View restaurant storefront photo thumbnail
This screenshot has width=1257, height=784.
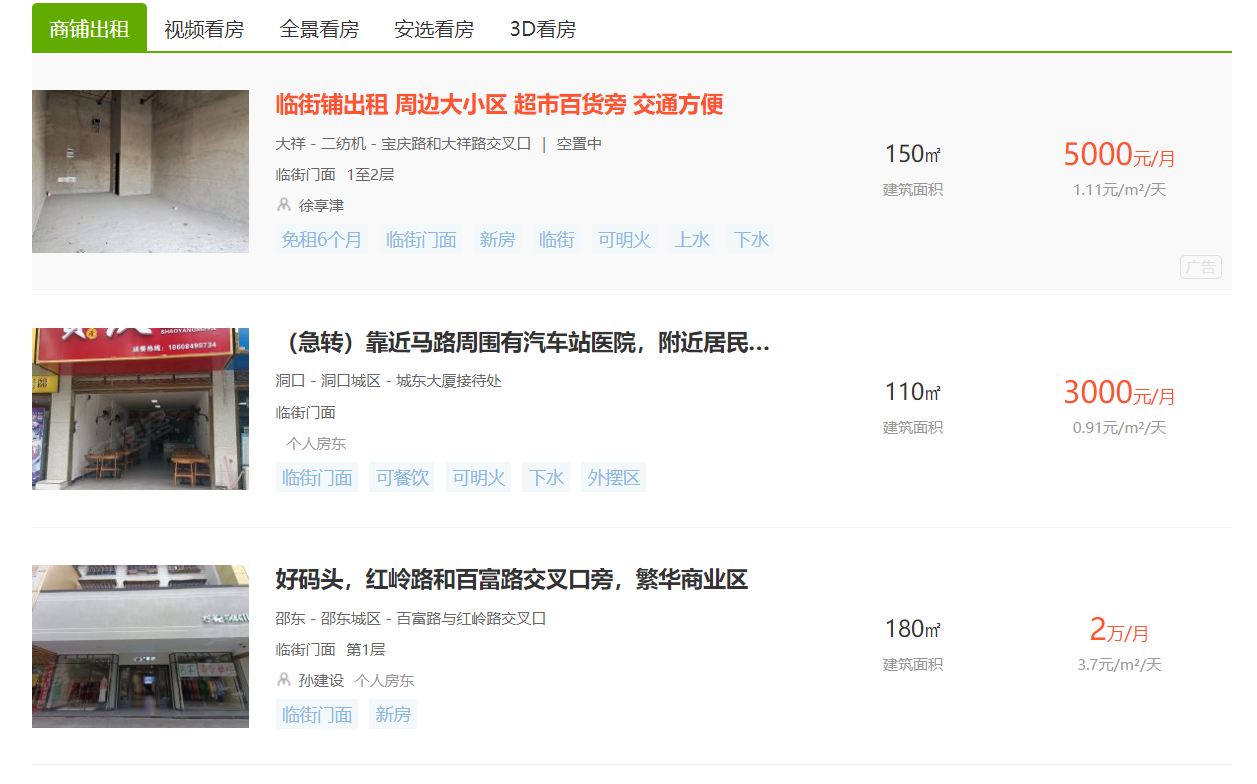click(140, 409)
